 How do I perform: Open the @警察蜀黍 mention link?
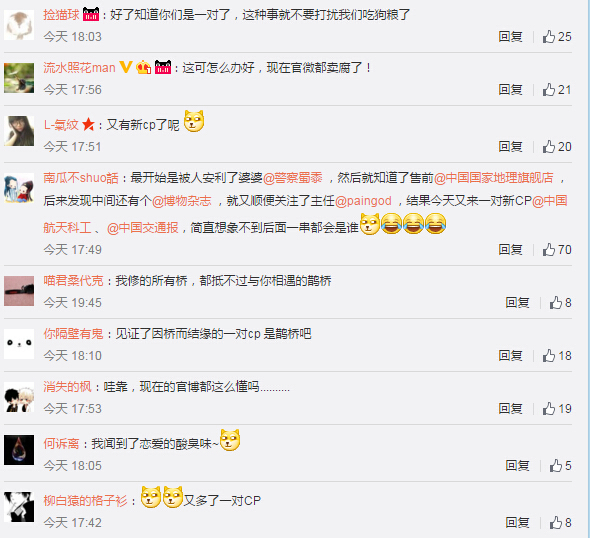click(x=293, y=178)
